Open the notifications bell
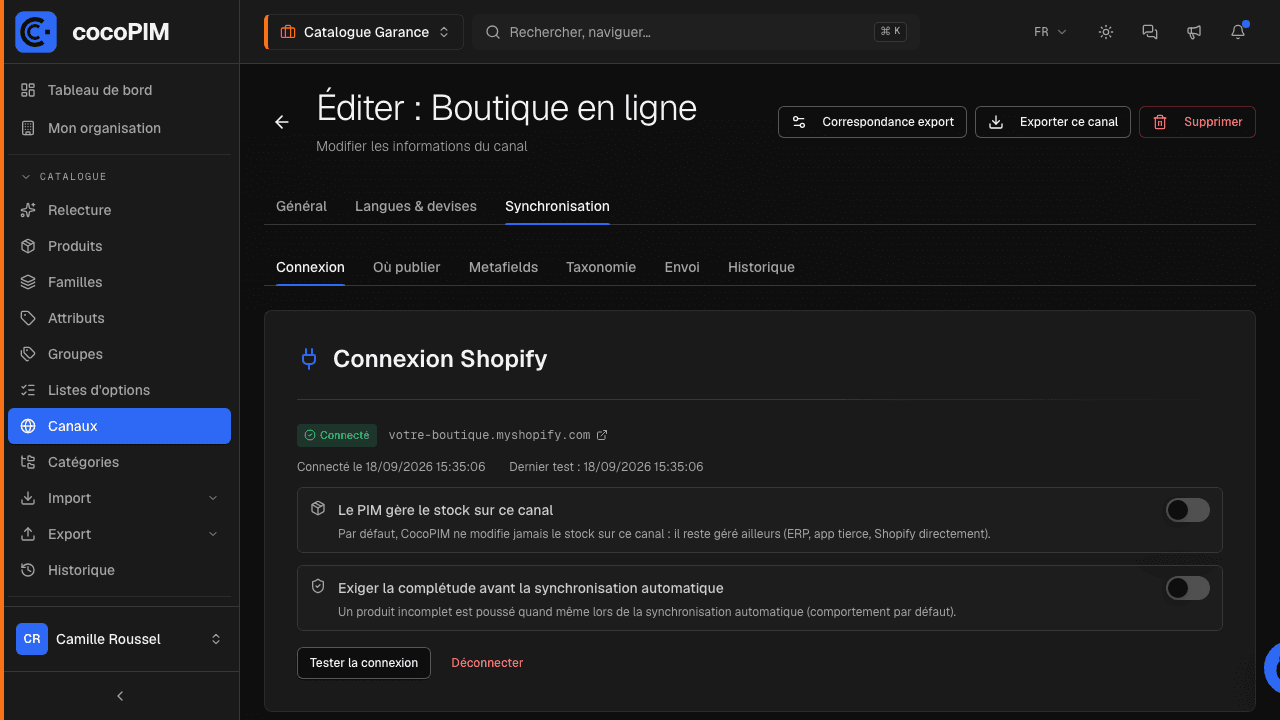The image size is (1280, 720). click(x=1238, y=32)
